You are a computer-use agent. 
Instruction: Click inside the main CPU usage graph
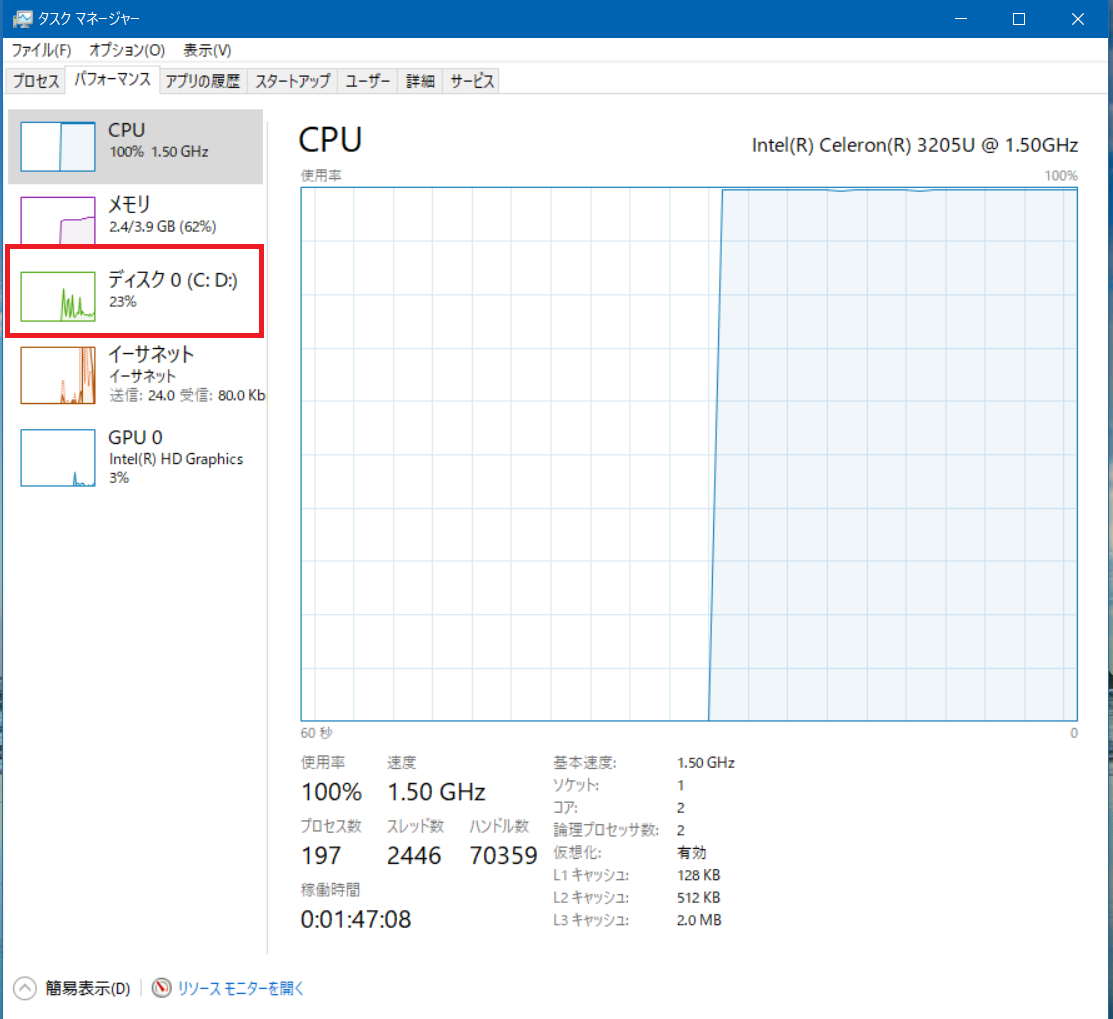pos(688,453)
